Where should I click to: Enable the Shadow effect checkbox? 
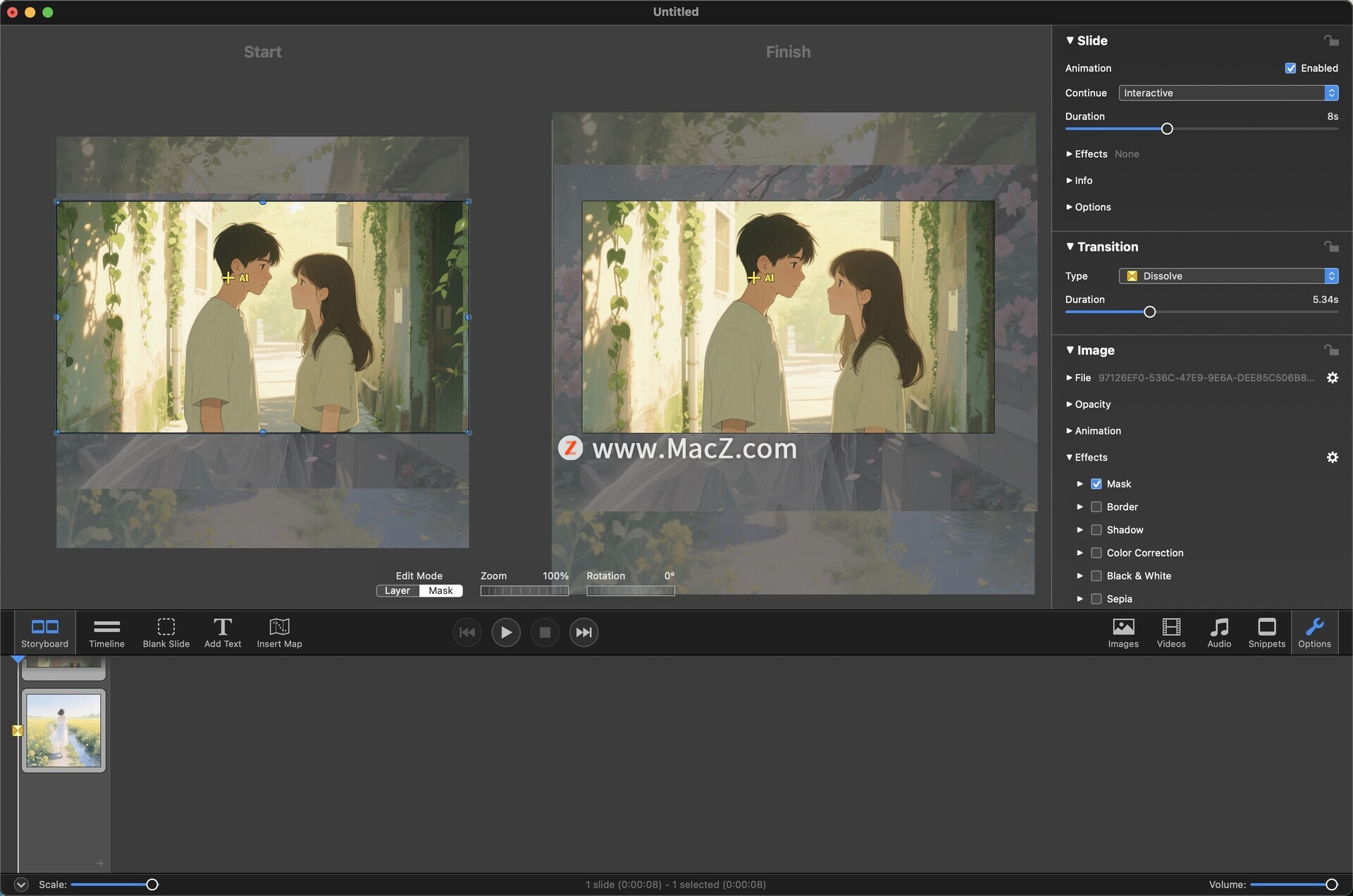click(x=1096, y=530)
